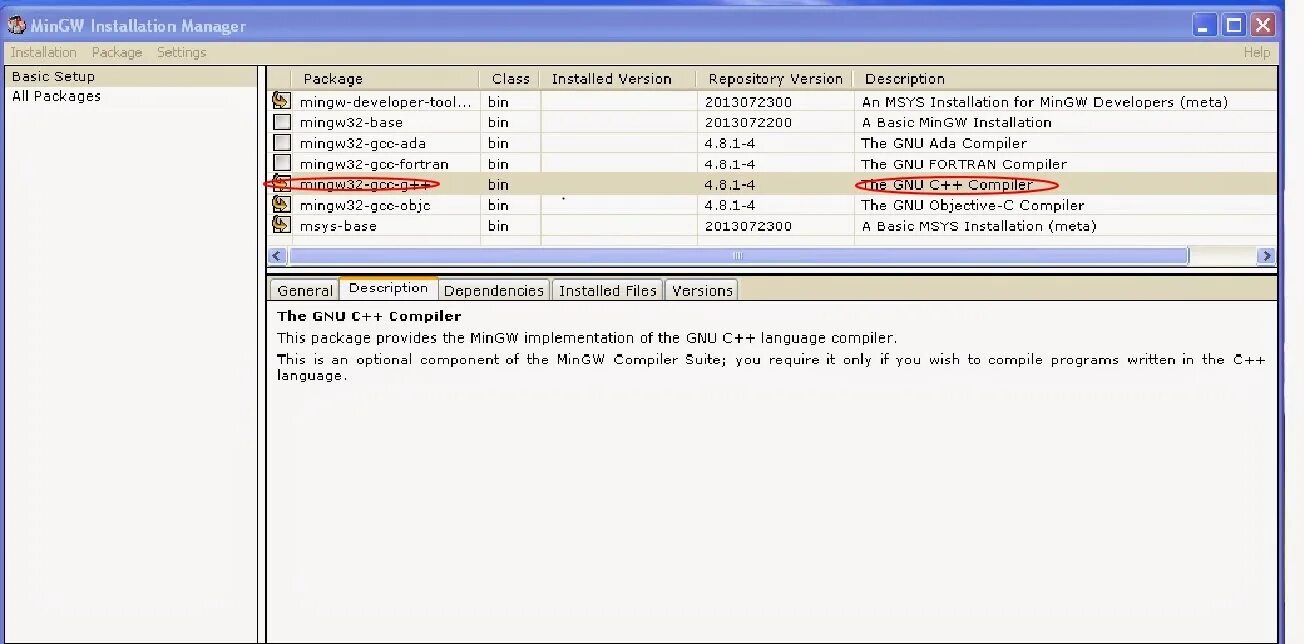Click the Repository Version column header
Viewport: 1304px width, 644px height.
pyautogui.click(x=775, y=79)
